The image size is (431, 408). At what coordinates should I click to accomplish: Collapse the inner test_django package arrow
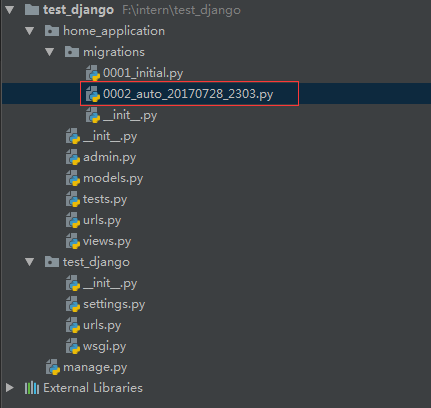[x=30, y=262]
